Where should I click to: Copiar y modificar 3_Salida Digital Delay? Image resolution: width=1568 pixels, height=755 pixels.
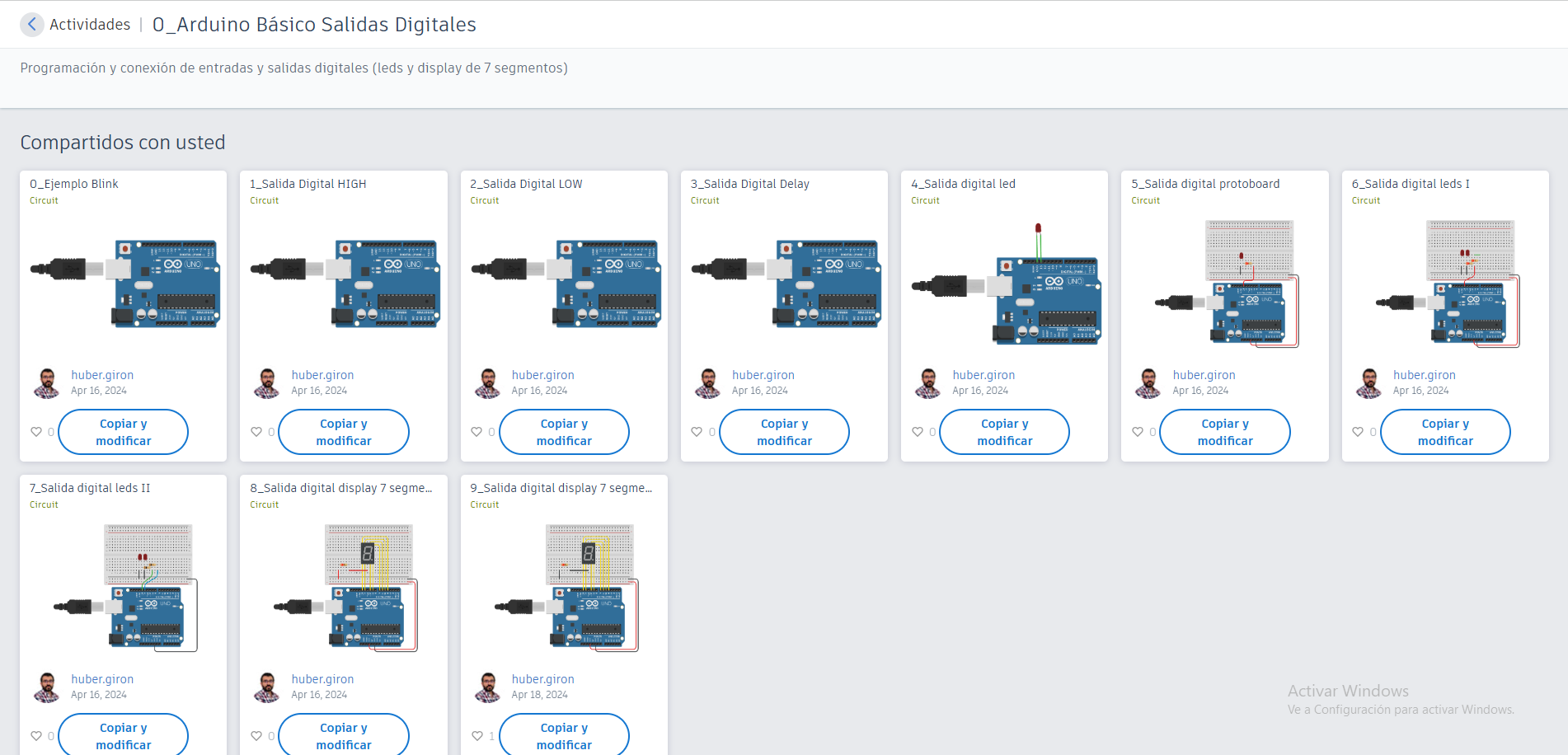(784, 432)
